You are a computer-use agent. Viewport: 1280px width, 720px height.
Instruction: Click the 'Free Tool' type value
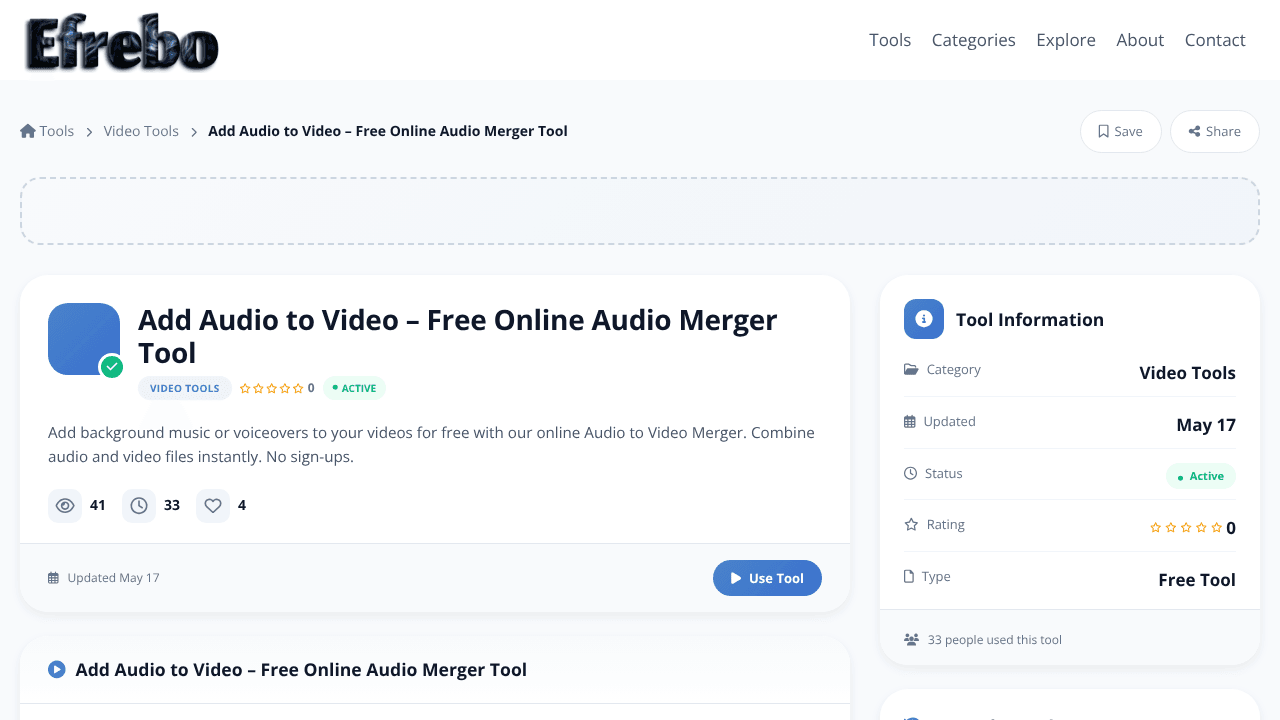pos(1197,580)
